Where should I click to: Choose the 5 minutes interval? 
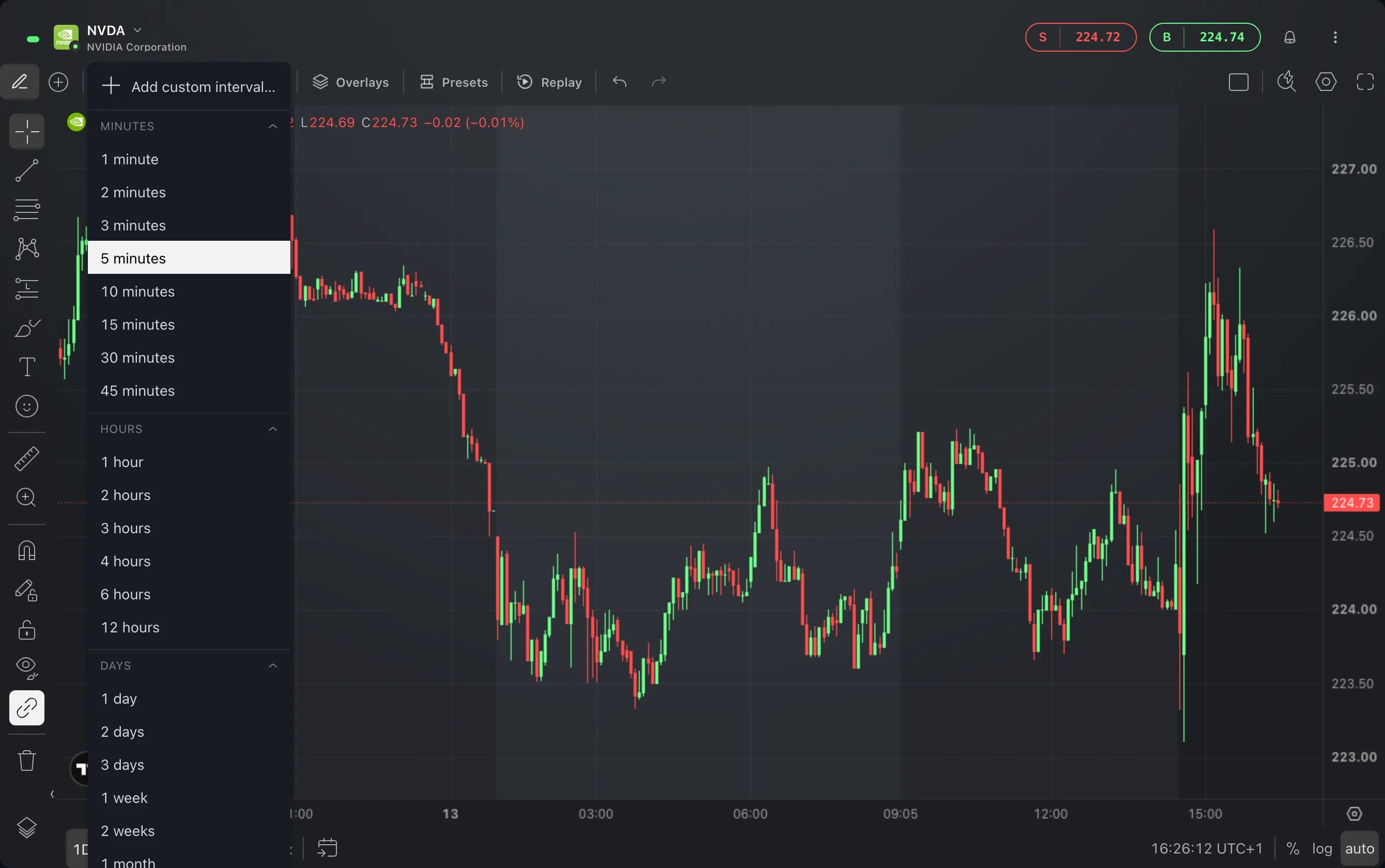189,258
